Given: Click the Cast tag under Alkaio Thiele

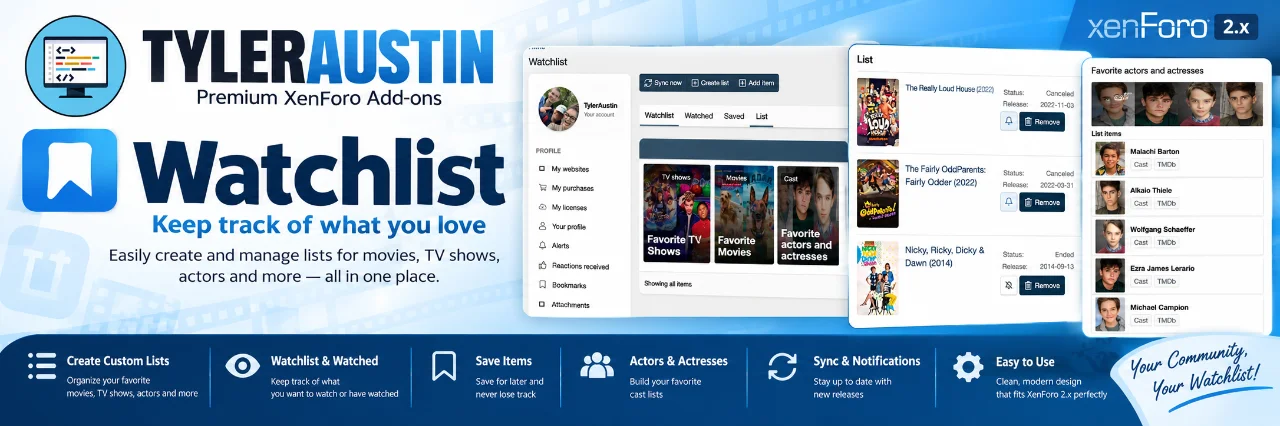Looking at the screenshot, I should (x=1140, y=203).
